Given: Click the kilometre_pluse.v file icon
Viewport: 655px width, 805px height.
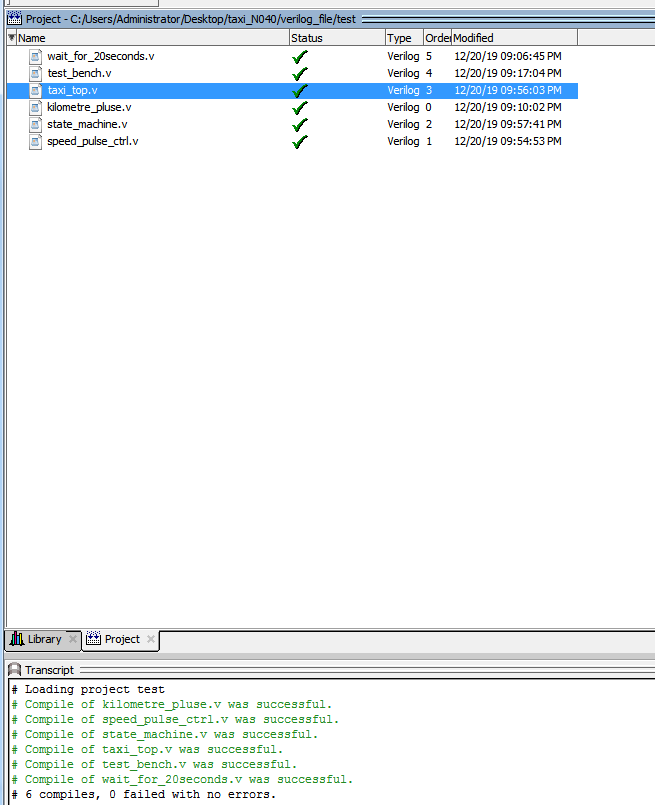Looking at the screenshot, I should click(35, 107).
